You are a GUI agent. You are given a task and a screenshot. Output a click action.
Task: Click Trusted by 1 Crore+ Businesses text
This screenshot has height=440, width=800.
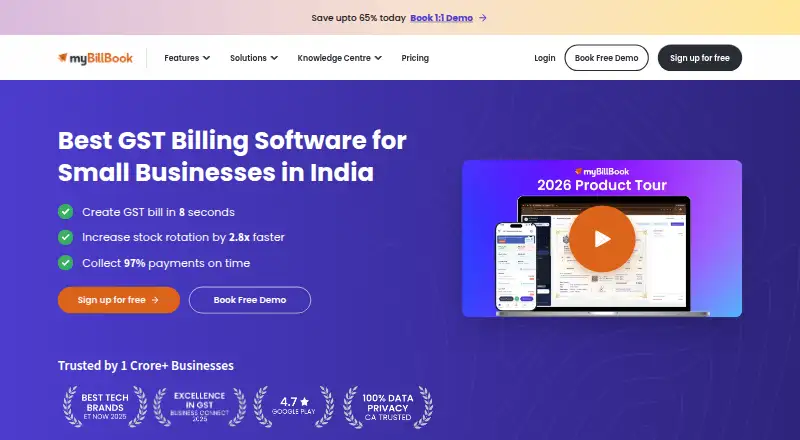coord(146,365)
